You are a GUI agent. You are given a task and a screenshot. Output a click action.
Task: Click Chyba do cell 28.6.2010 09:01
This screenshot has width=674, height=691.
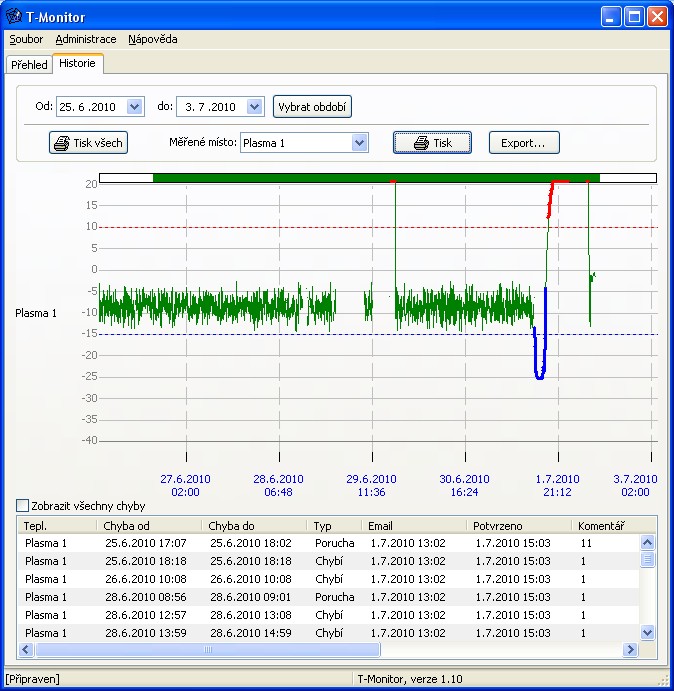pos(250,597)
